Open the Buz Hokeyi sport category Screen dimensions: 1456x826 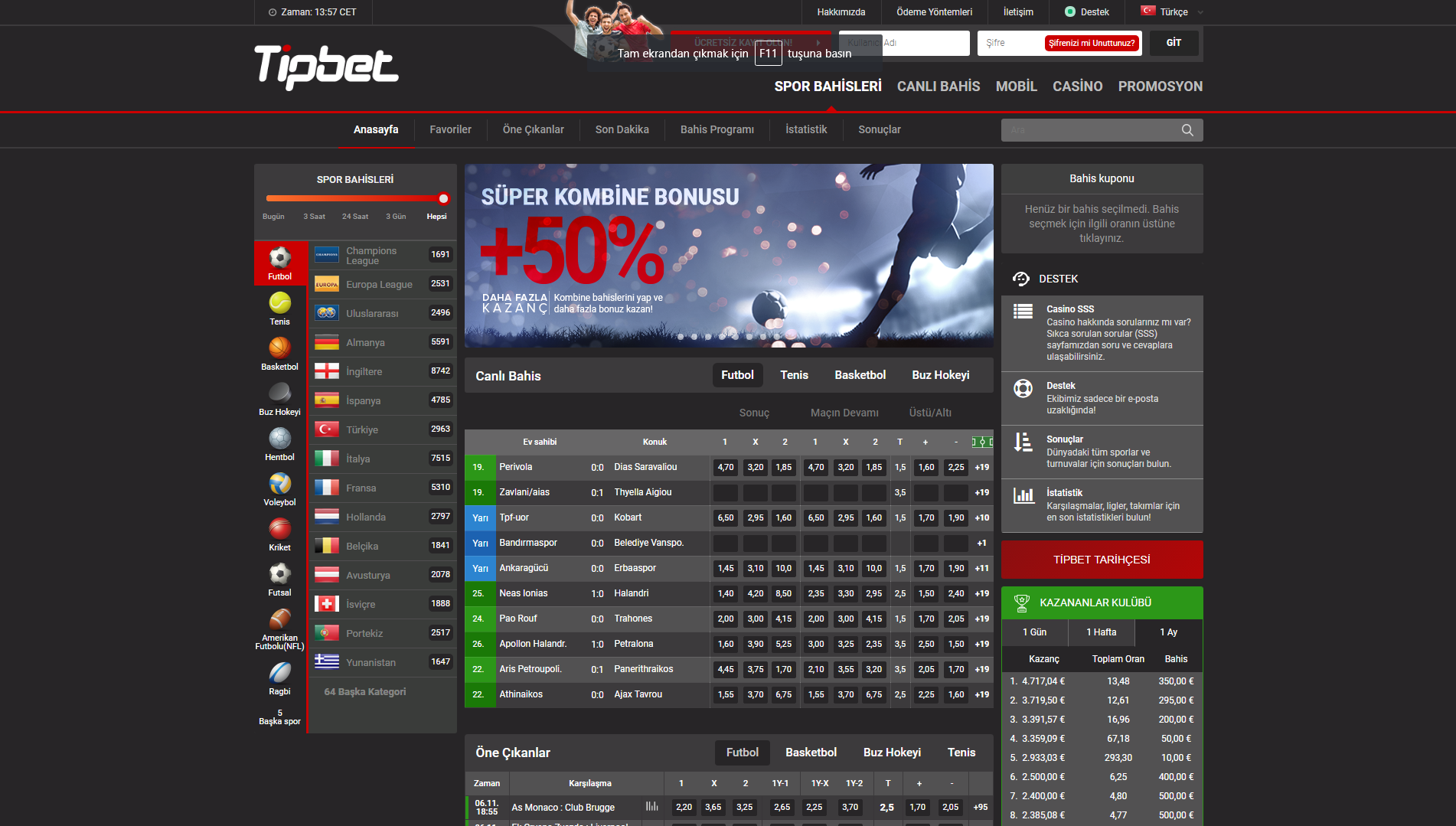coord(279,394)
